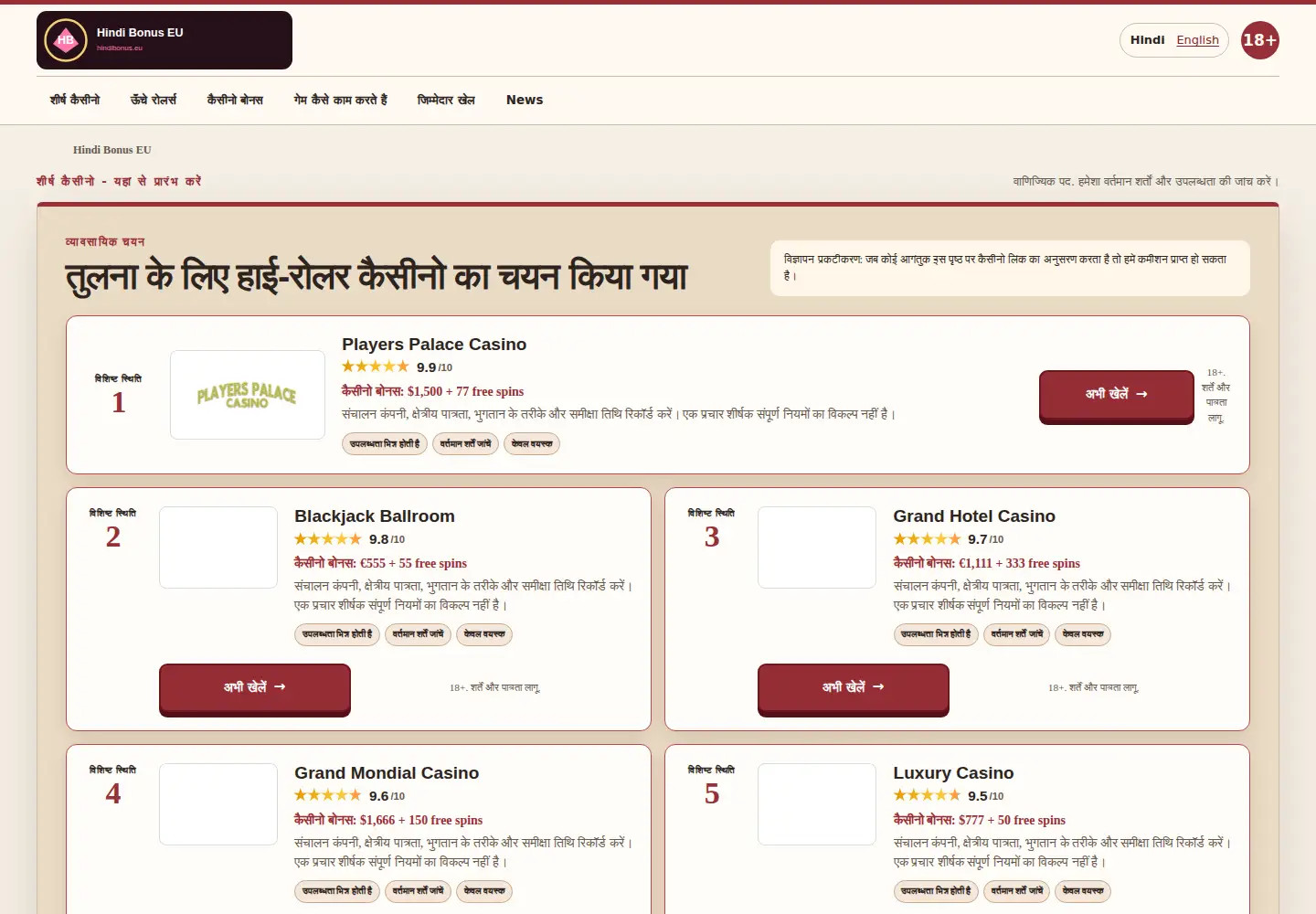
Task: Open the शीर्ष कैसीनो menu item
Action: click(x=75, y=100)
